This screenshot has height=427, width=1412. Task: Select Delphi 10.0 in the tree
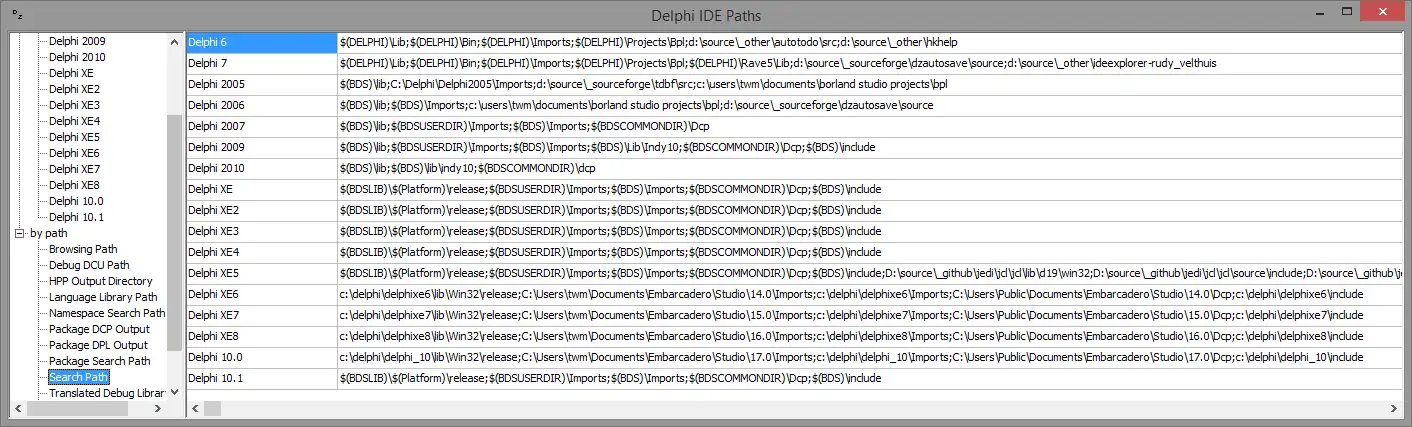[x=76, y=201]
